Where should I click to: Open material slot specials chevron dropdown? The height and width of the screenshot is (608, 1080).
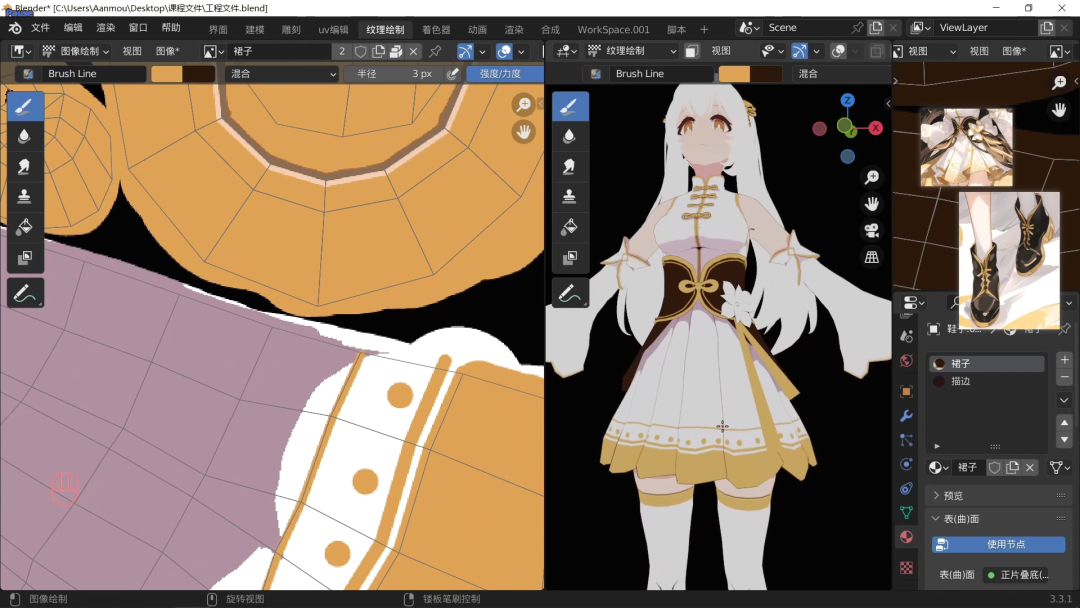pos(1064,400)
